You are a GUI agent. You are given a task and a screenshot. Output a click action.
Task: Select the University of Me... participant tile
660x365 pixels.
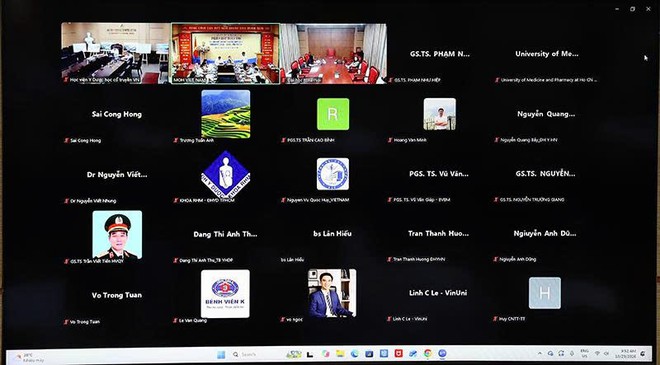[x=546, y=53]
